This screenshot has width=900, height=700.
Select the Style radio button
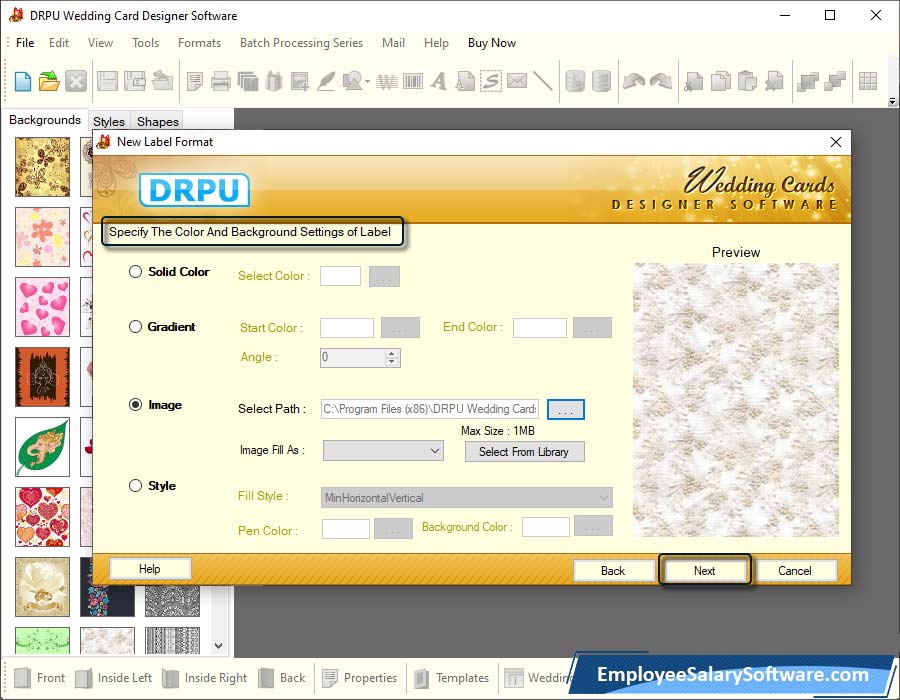pos(135,485)
